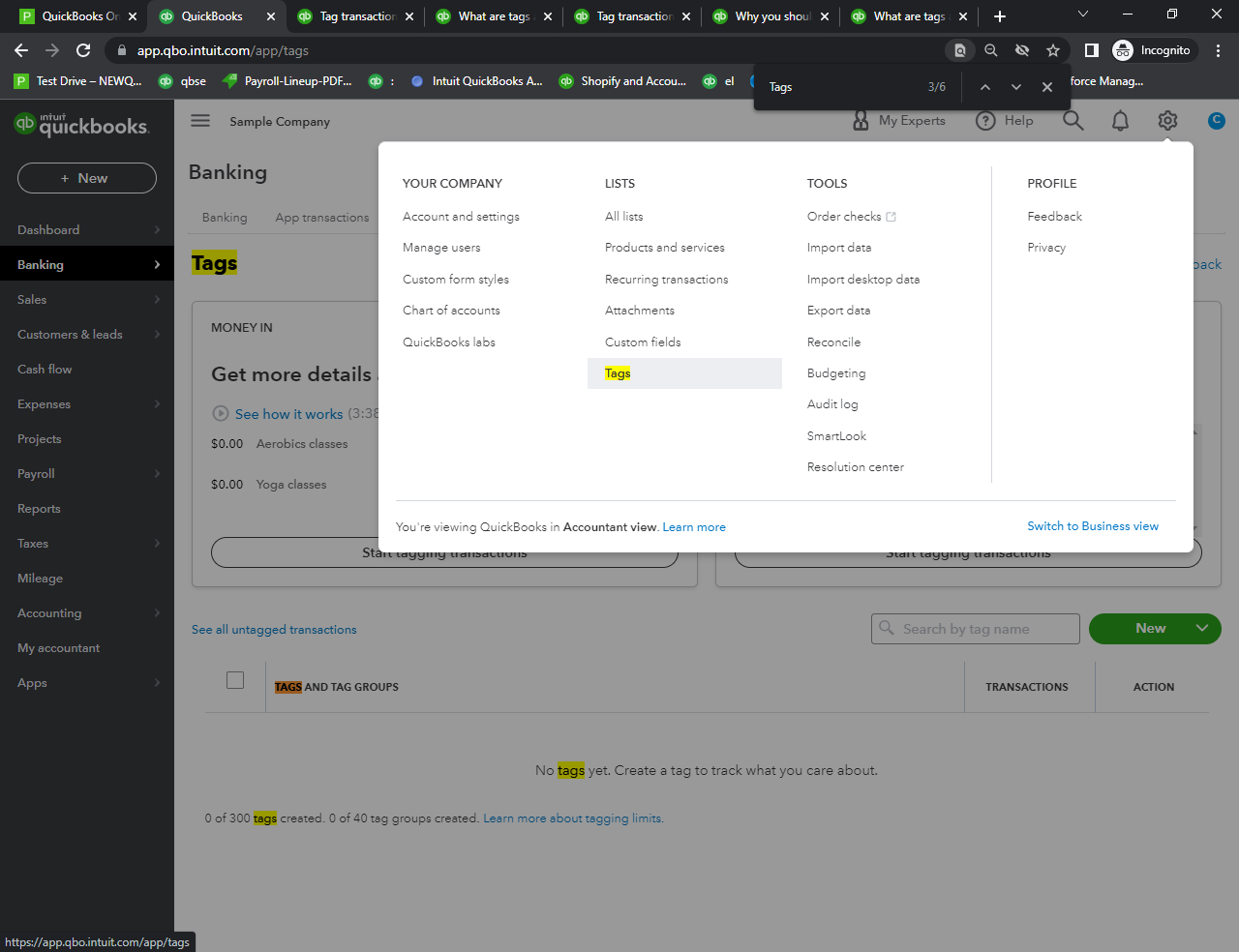Select Import data
The width and height of the screenshot is (1239, 952).
point(839,248)
